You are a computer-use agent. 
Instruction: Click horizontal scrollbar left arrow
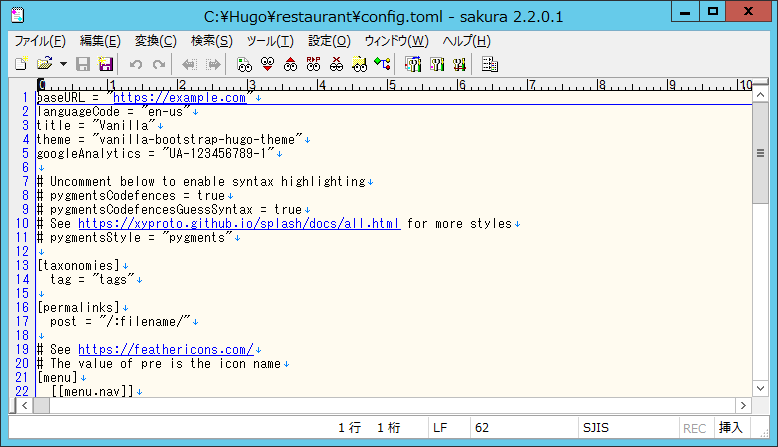point(25,406)
